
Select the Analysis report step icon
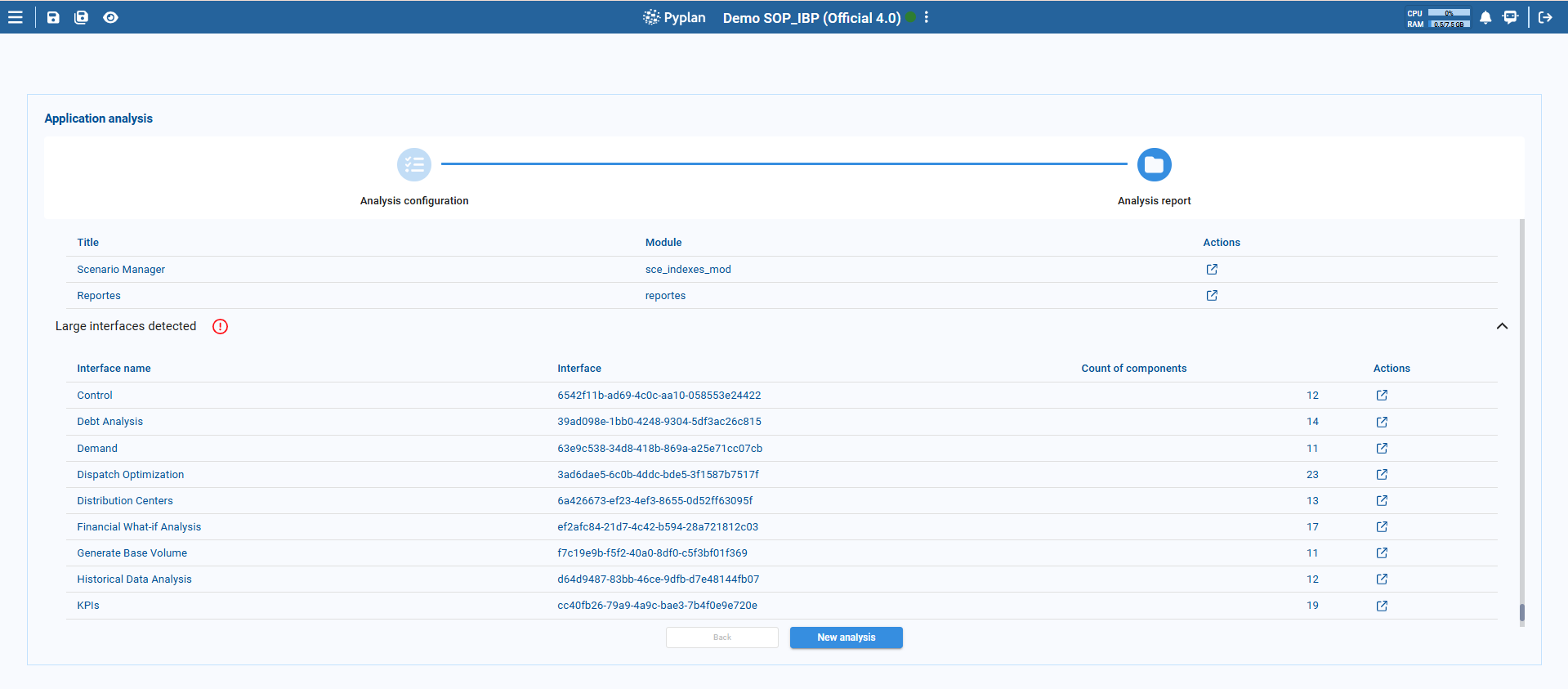(1155, 164)
